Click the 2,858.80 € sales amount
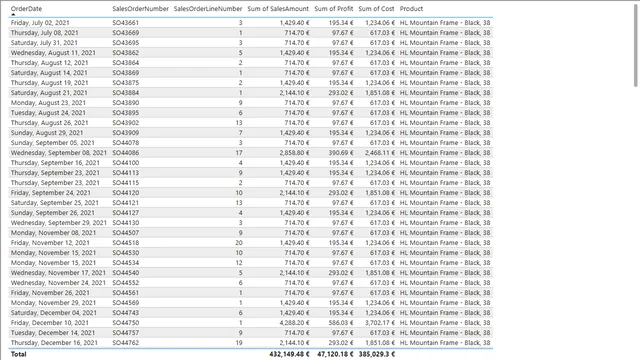640x360 pixels. click(x=294, y=153)
